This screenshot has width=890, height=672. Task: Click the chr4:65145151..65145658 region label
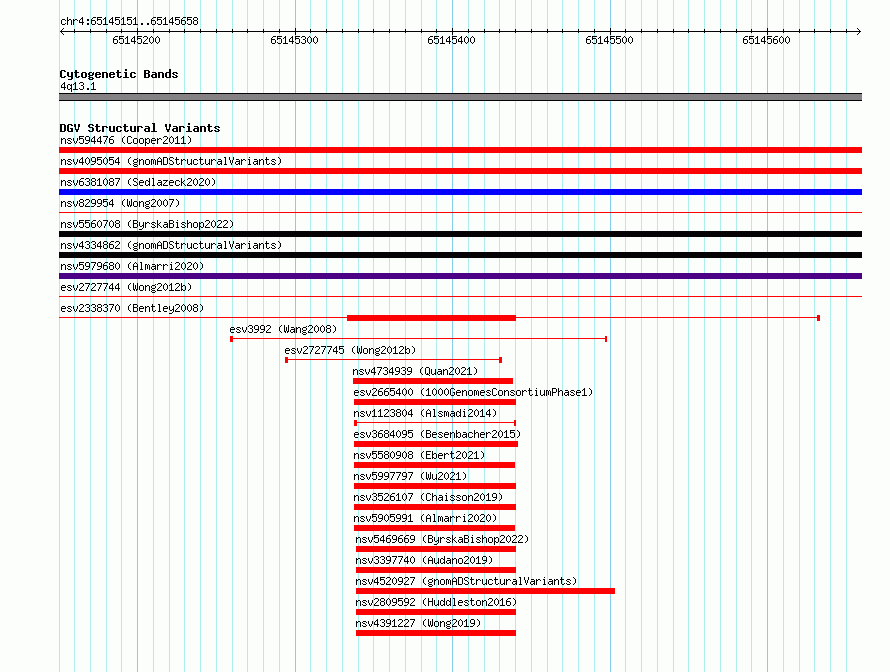coord(129,21)
